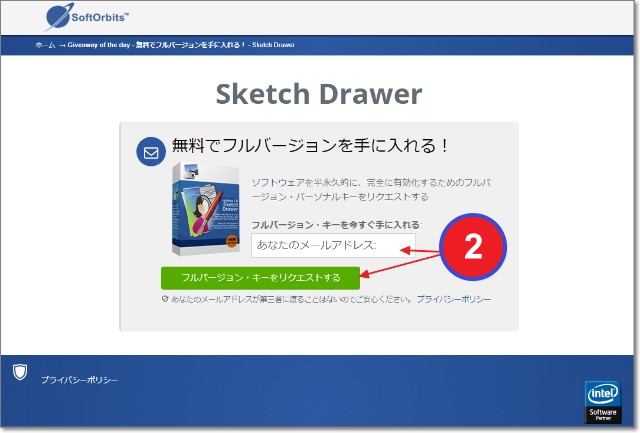Click the red circled number 2 marker
640x433 pixels.
coord(473,247)
